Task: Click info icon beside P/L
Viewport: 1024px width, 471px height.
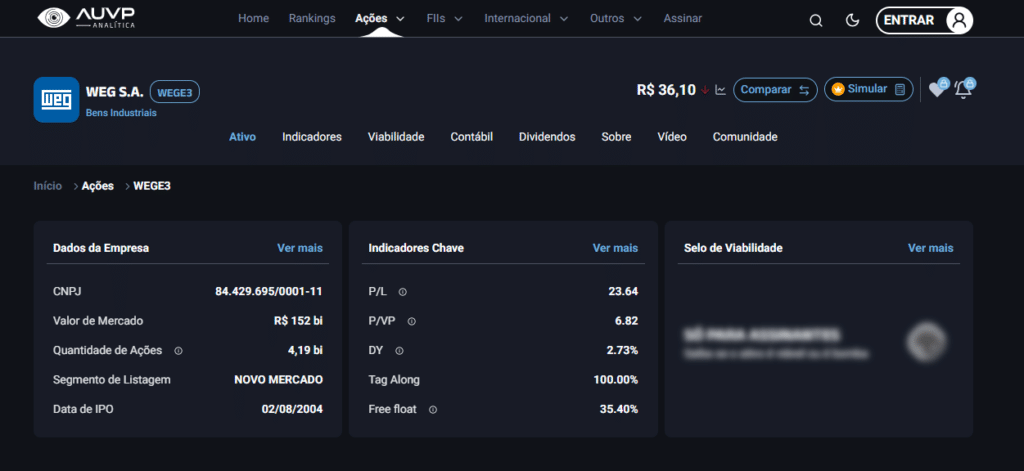Action: tap(402, 292)
